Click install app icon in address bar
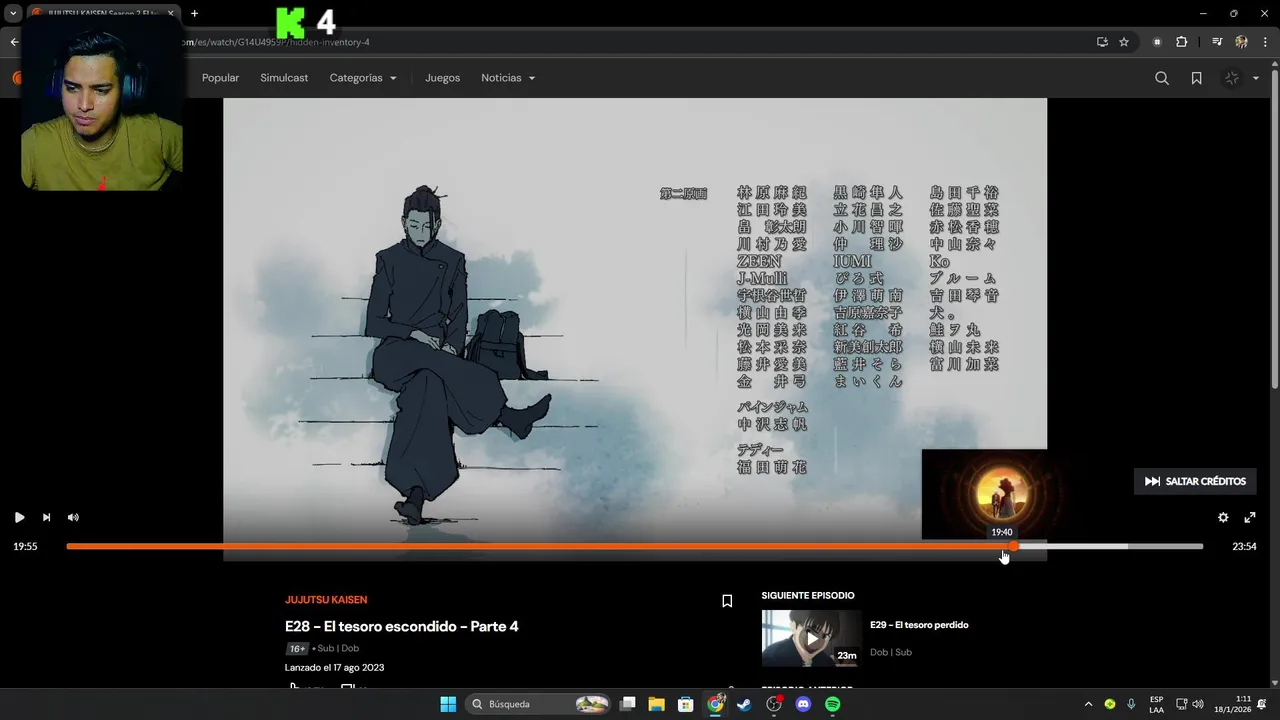This screenshot has width=1280, height=720. pyautogui.click(x=1102, y=42)
